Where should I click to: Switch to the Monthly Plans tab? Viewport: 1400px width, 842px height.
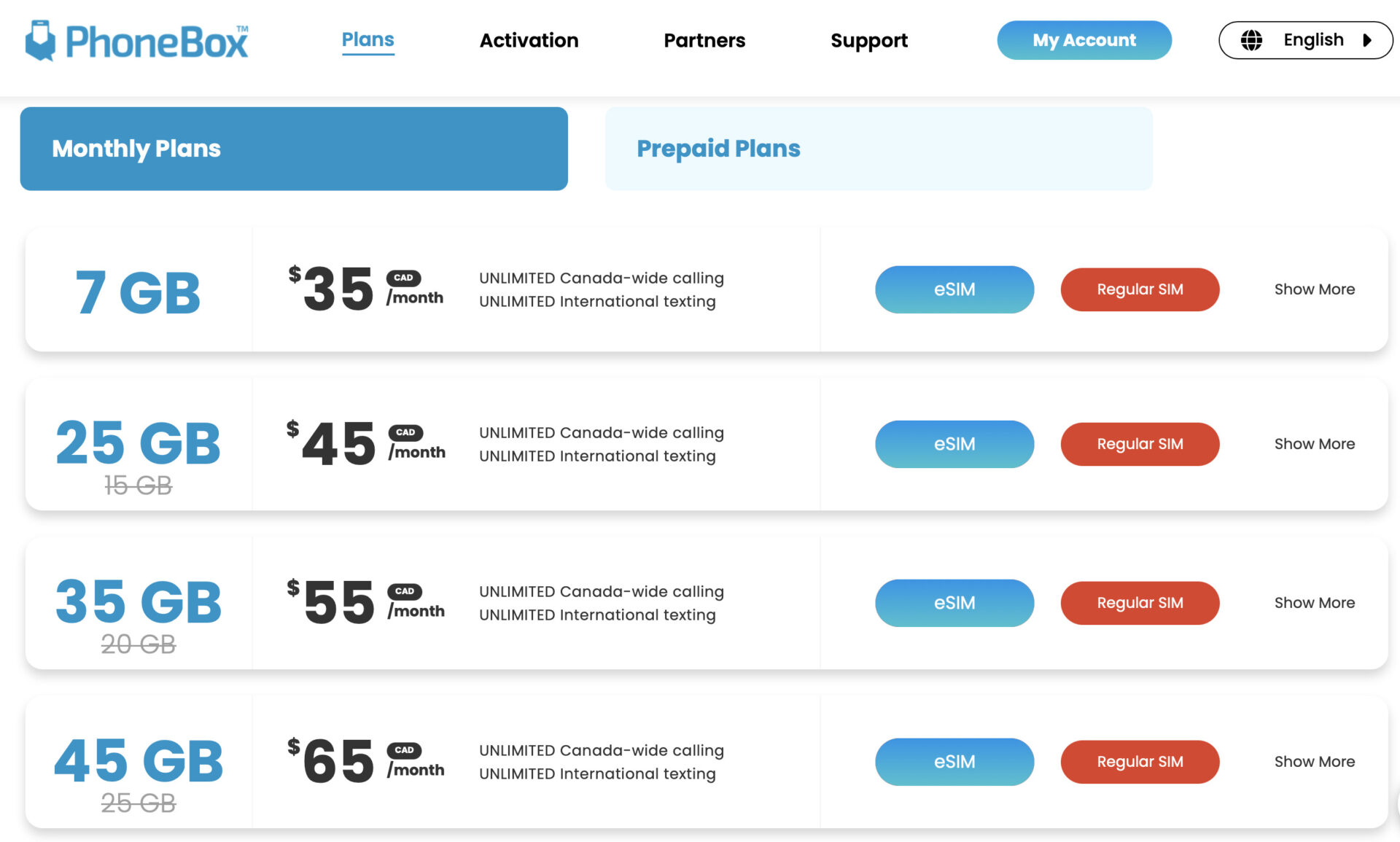point(293,149)
